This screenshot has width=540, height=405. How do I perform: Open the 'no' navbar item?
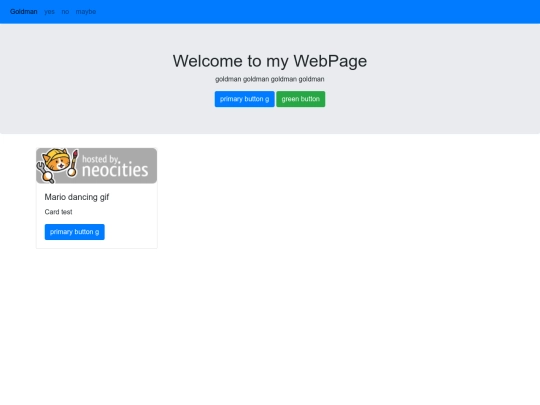tap(65, 12)
